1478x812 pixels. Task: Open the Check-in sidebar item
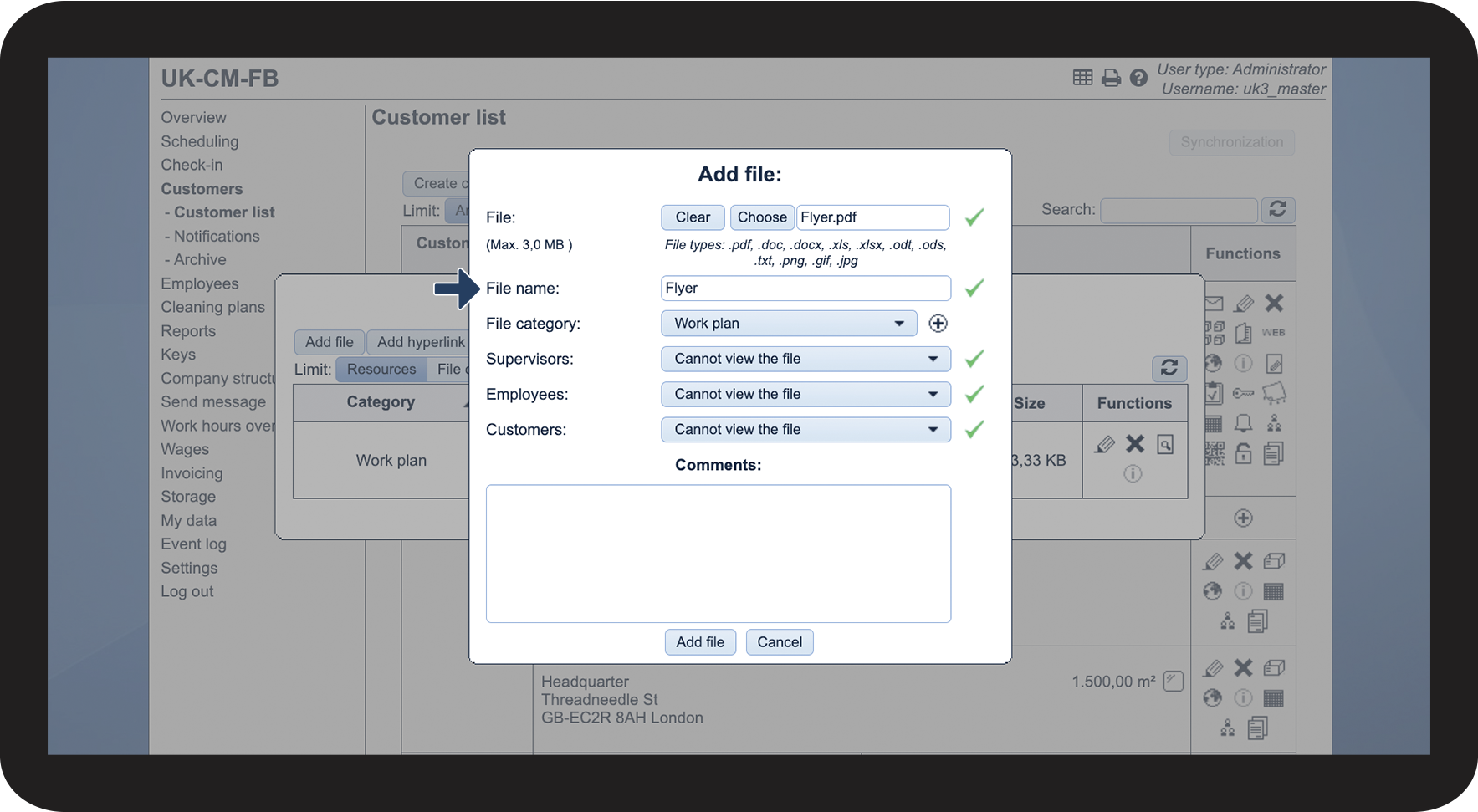[192, 165]
